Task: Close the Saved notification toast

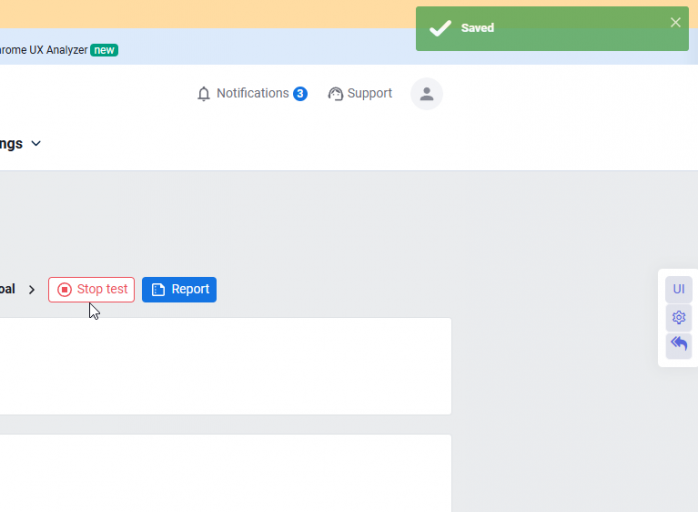Action: coord(675,22)
